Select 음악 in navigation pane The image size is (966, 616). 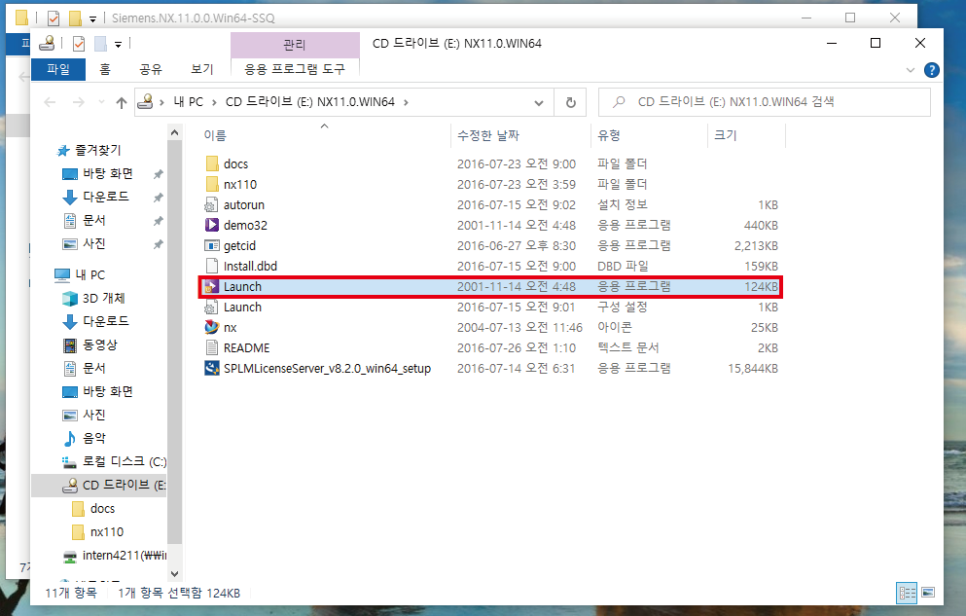tap(94, 438)
